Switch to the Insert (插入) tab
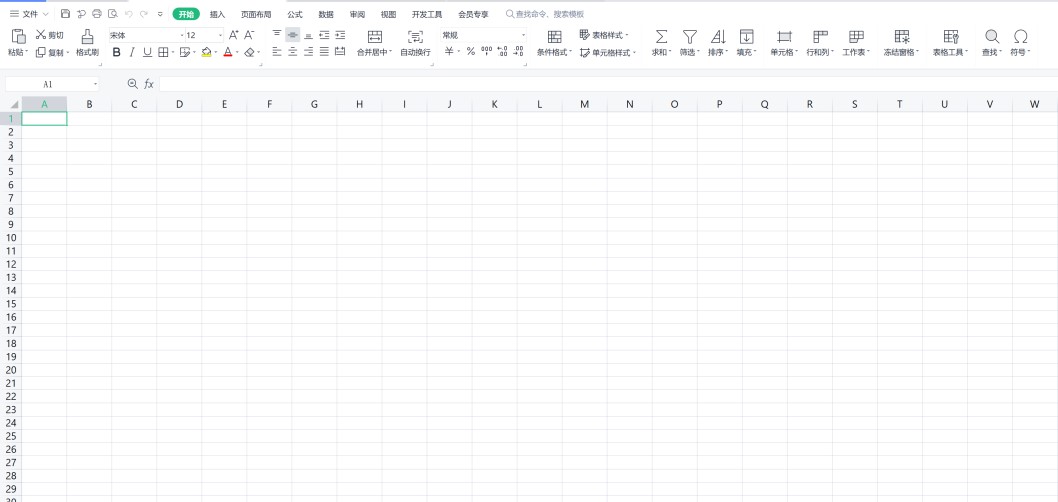The width and height of the screenshot is (1058, 502). coord(217,13)
